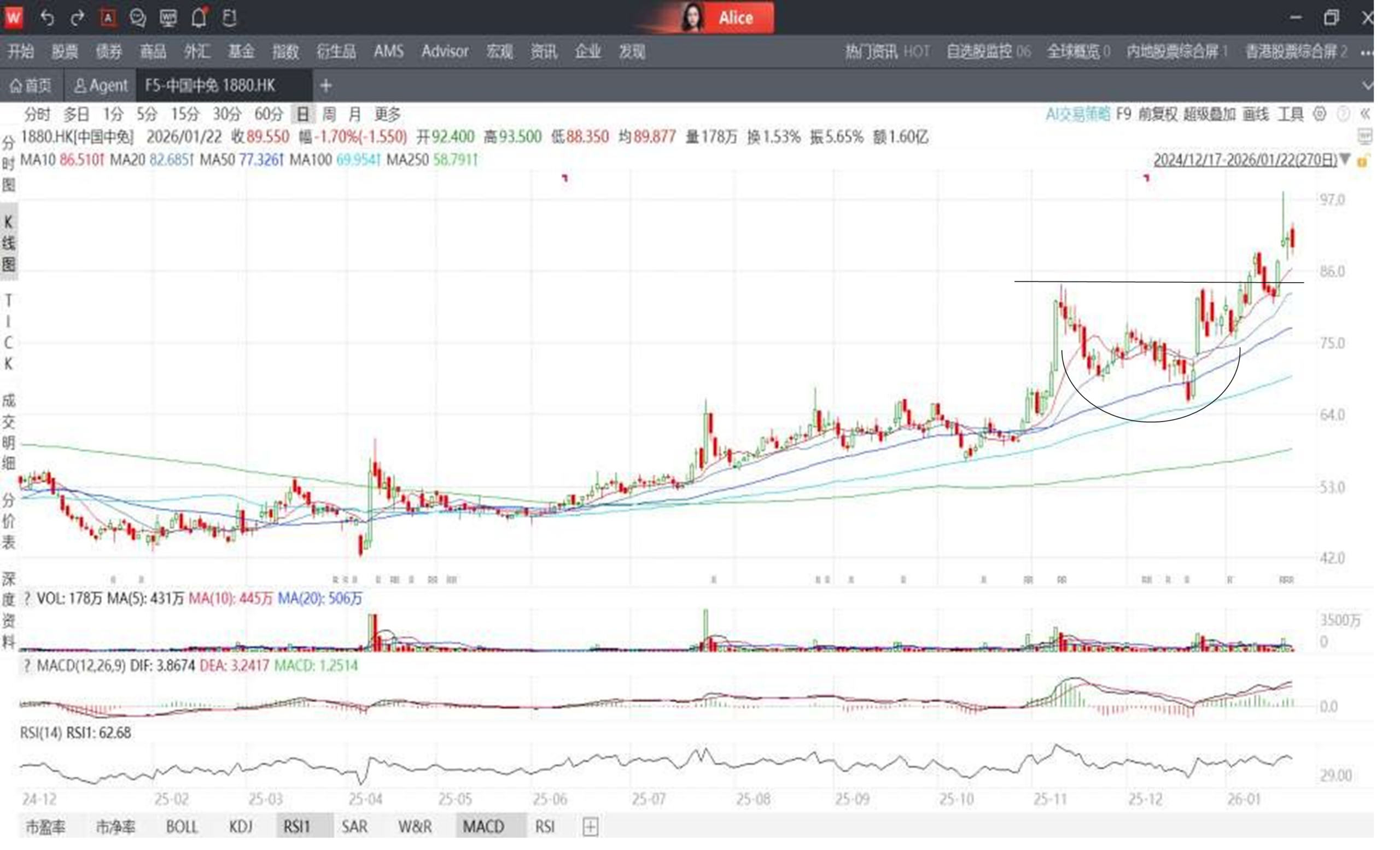Click the AI交易策略 link
1400x850 pixels.
tap(1077, 114)
